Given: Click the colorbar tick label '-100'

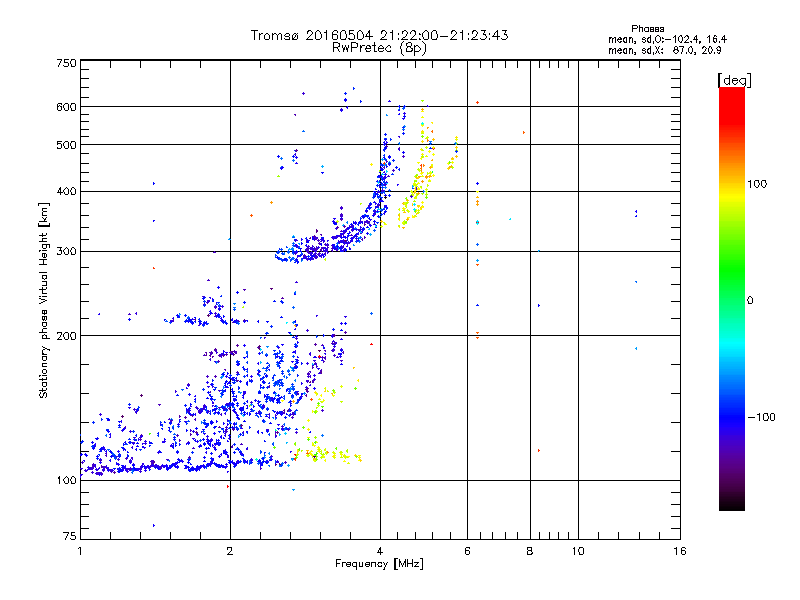Looking at the screenshot, I should click(761, 417).
